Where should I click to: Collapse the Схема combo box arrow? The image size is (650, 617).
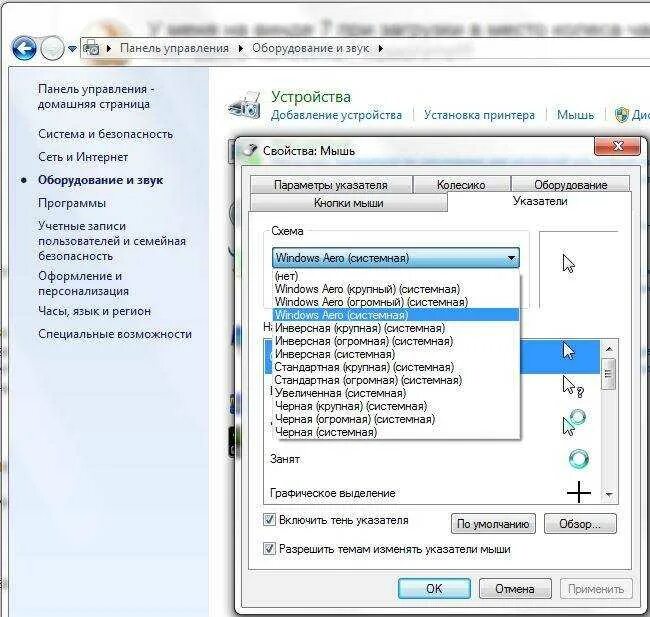pyautogui.click(x=511, y=258)
